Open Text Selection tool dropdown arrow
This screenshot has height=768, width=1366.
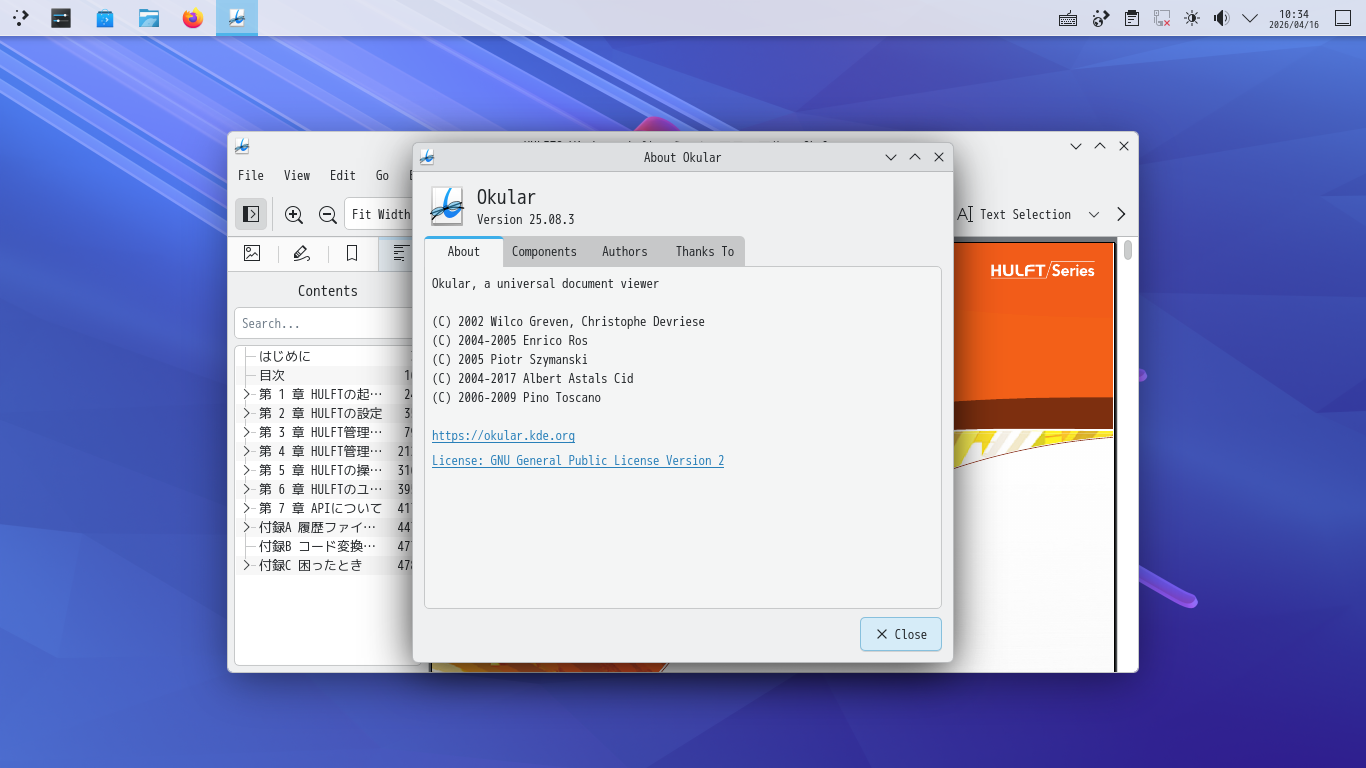[1094, 214]
